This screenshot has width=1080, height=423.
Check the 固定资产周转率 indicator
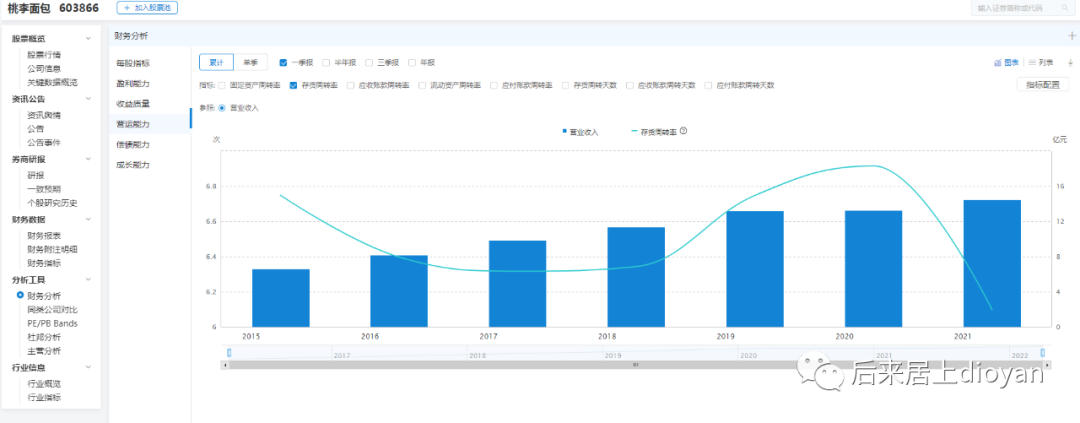click(222, 85)
